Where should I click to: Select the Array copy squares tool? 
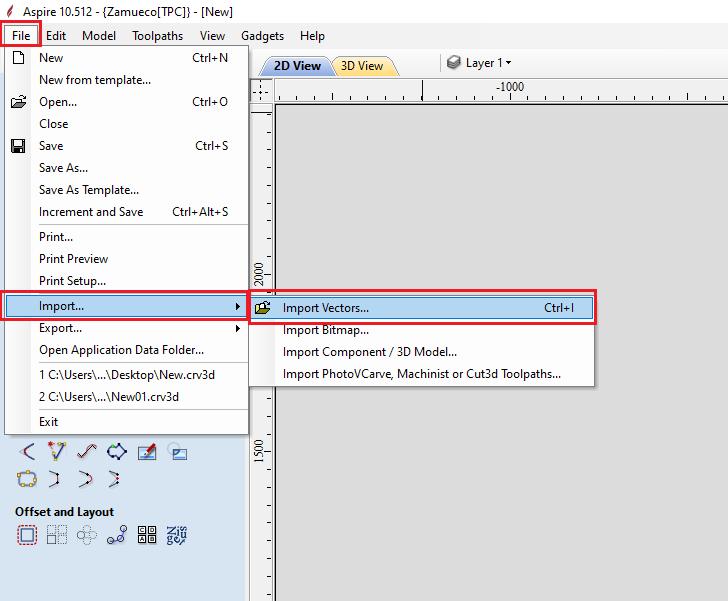(57, 535)
